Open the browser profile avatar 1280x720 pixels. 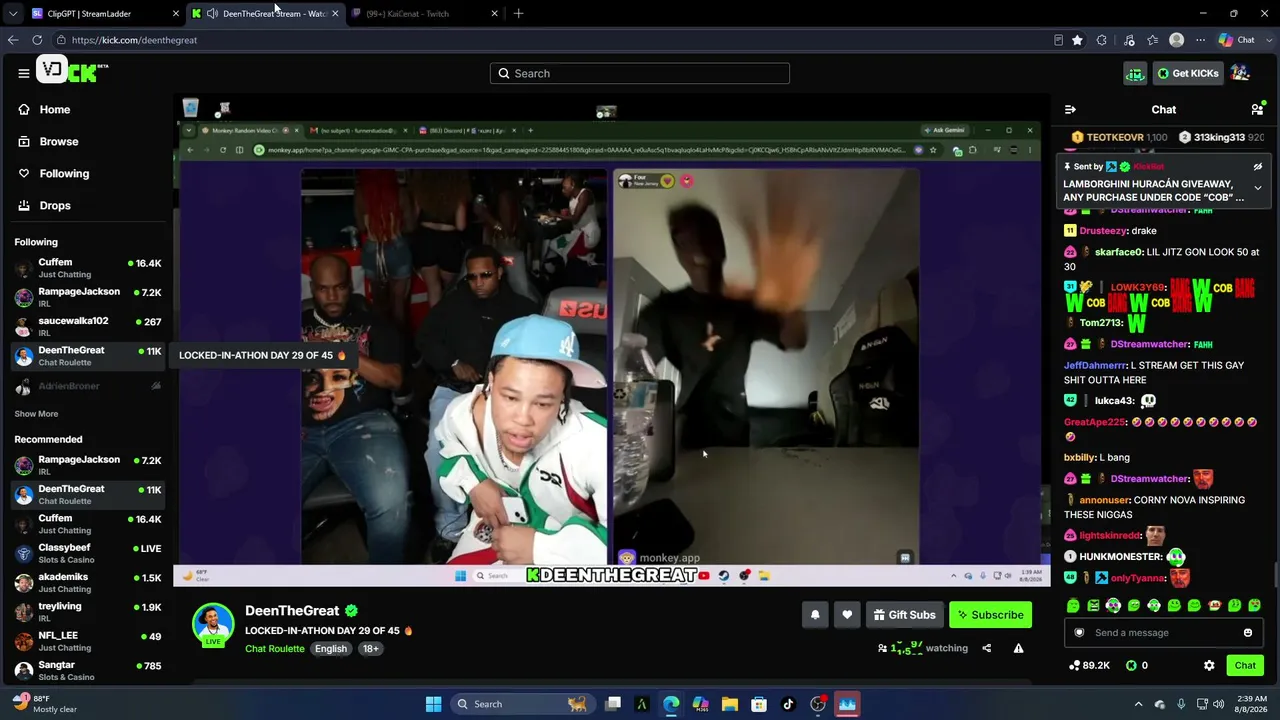point(1176,40)
